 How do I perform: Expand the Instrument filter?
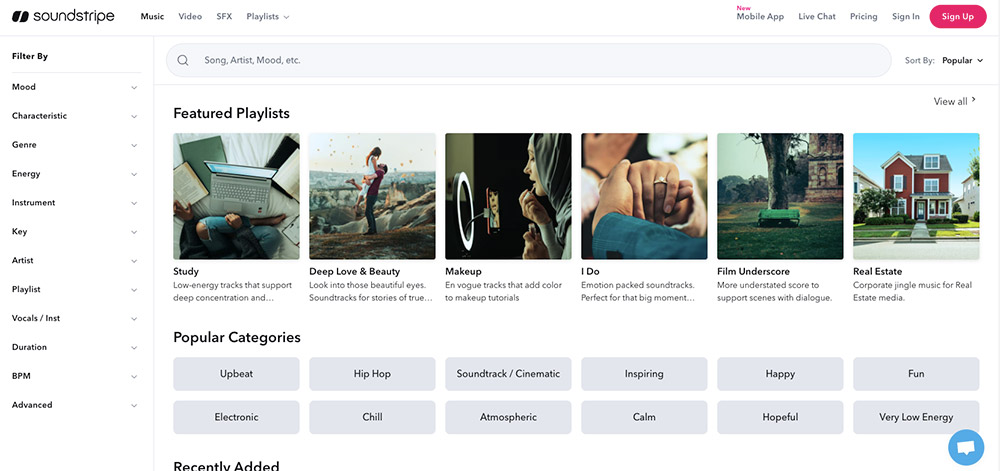(x=75, y=203)
